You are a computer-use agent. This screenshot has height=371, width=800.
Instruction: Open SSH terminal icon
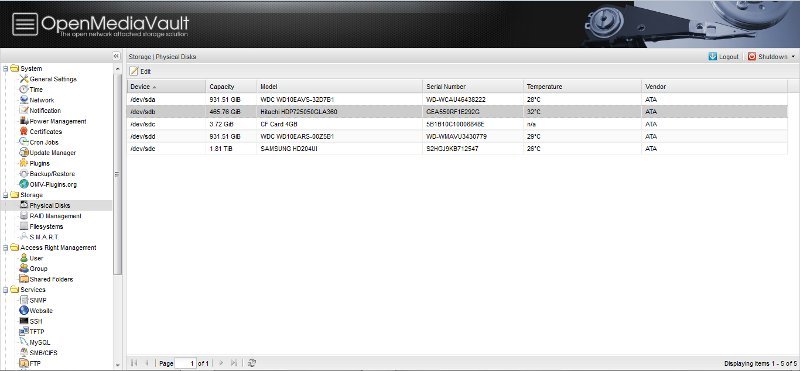click(23, 321)
